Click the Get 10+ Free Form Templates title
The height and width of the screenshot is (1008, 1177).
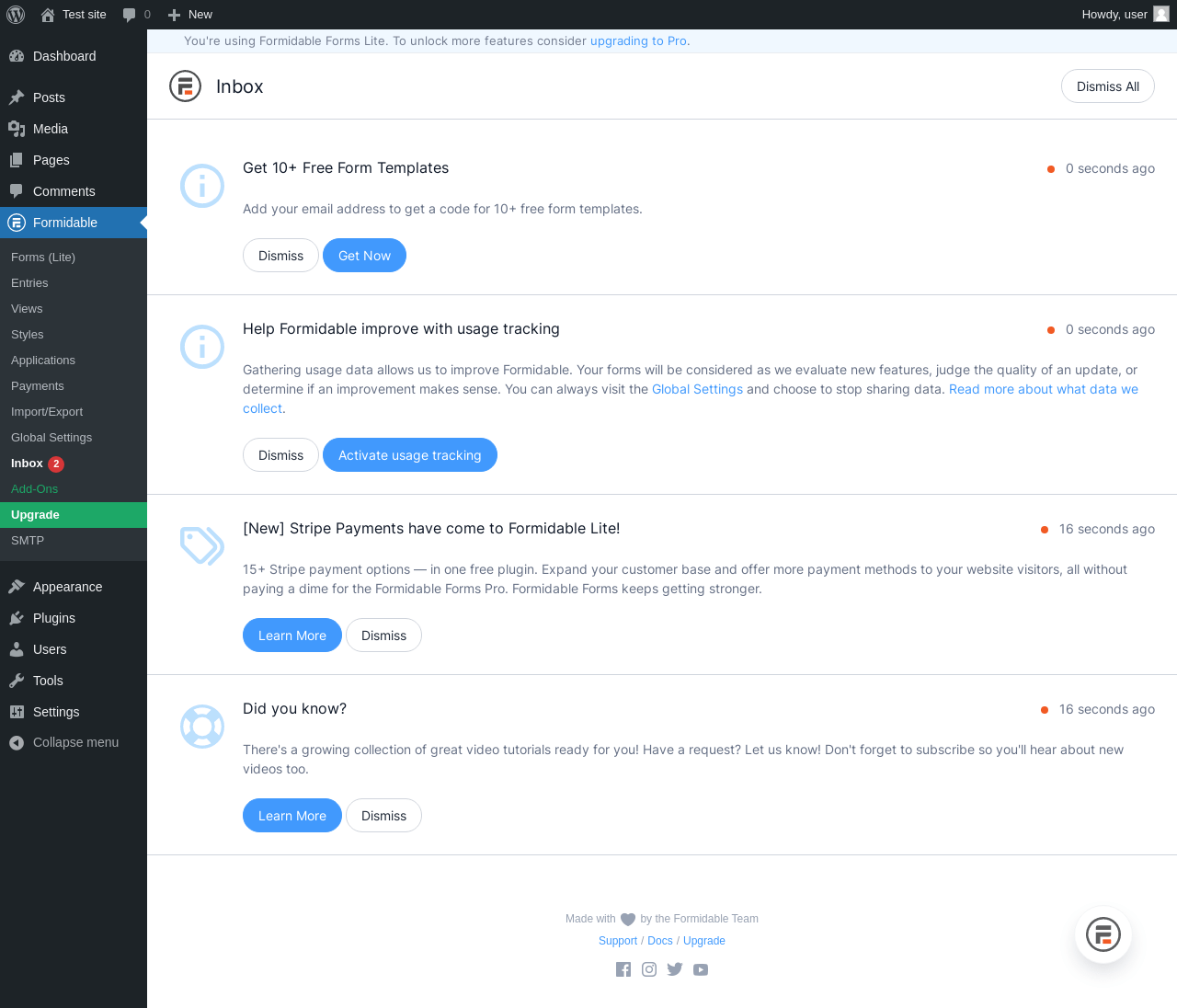click(x=346, y=168)
